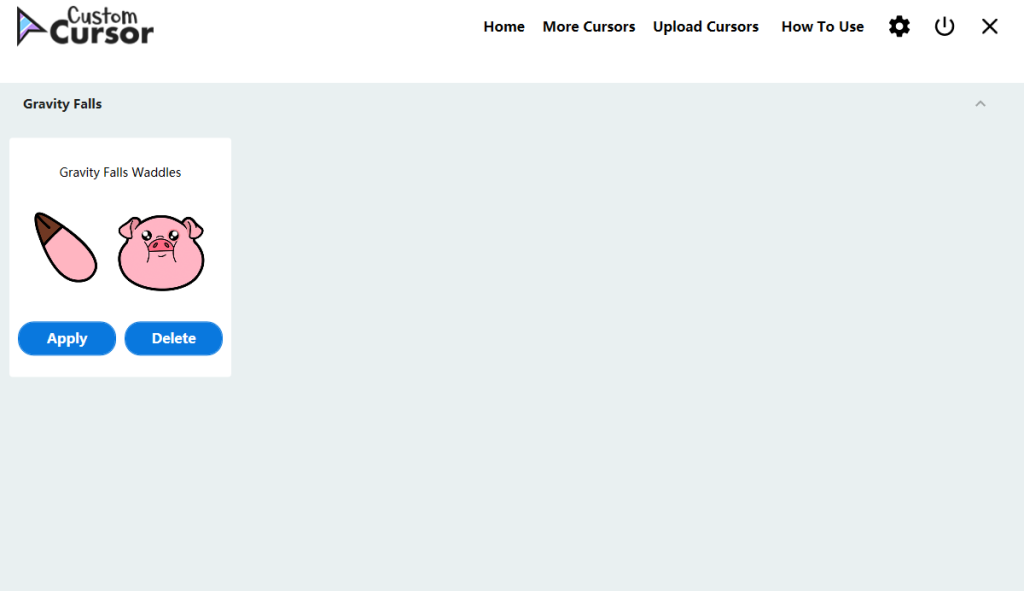Apply the Gravity Falls Waddles cursor

click(67, 338)
